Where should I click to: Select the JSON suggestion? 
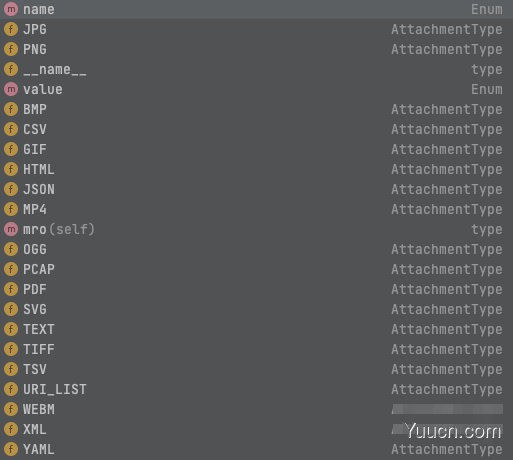pyautogui.click(x=256, y=189)
